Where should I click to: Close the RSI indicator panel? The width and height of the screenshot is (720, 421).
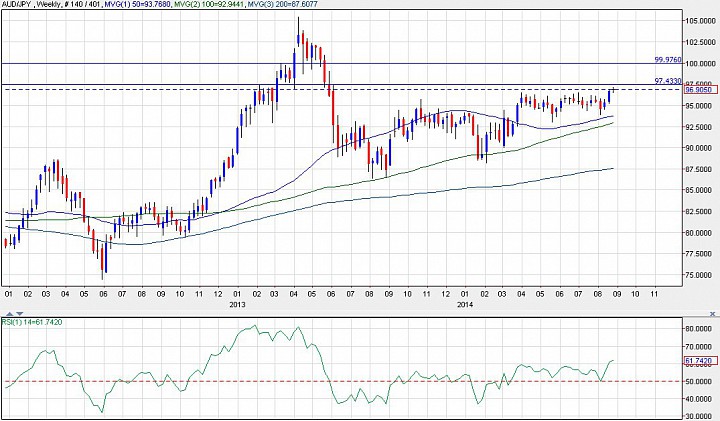712,314
